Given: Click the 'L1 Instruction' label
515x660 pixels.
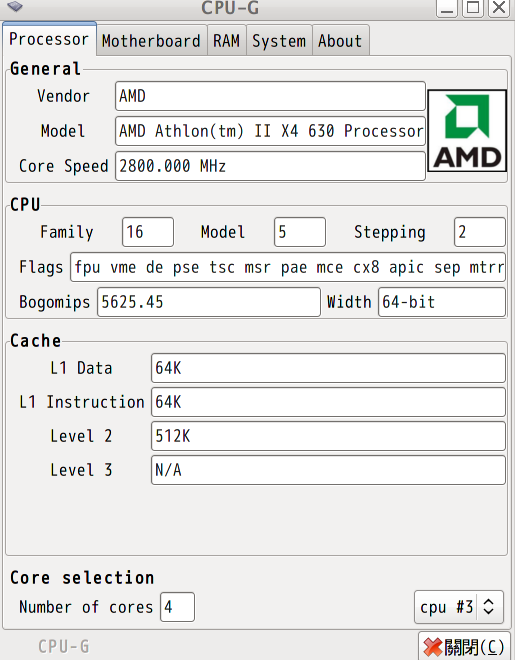Looking at the screenshot, I should tap(82, 402).
